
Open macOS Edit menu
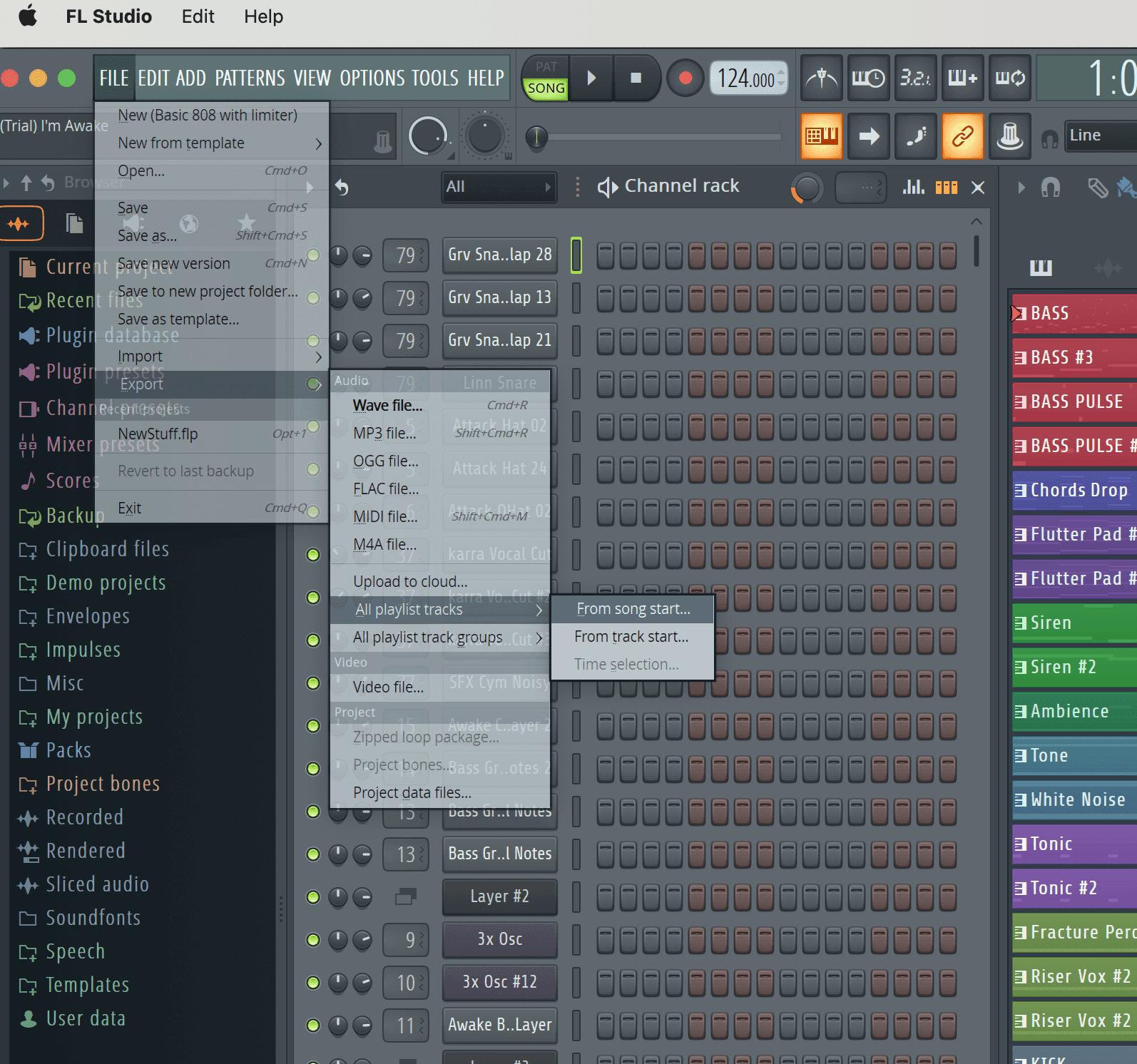(198, 16)
